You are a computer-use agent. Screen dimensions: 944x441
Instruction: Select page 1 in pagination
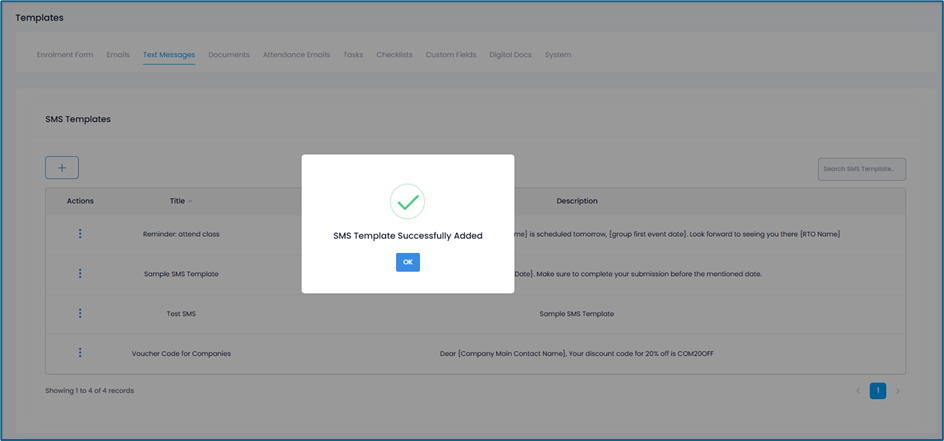coord(878,391)
